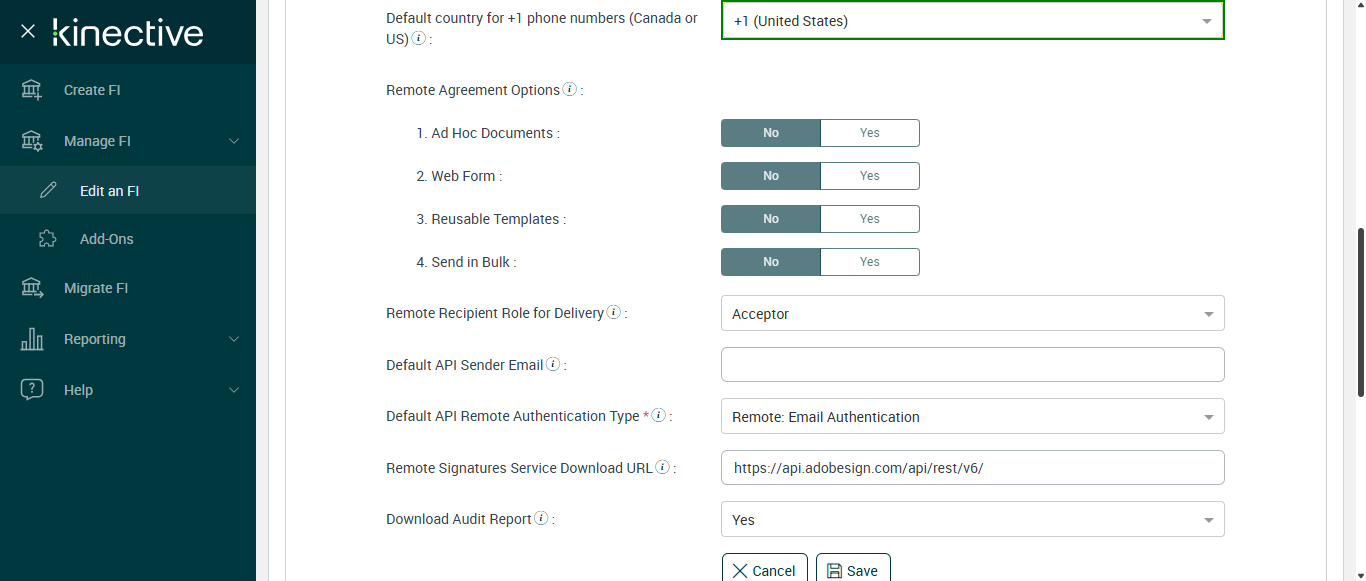Click the Reporting bar chart icon
Image resolution: width=1366 pixels, height=581 pixels.
32,339
